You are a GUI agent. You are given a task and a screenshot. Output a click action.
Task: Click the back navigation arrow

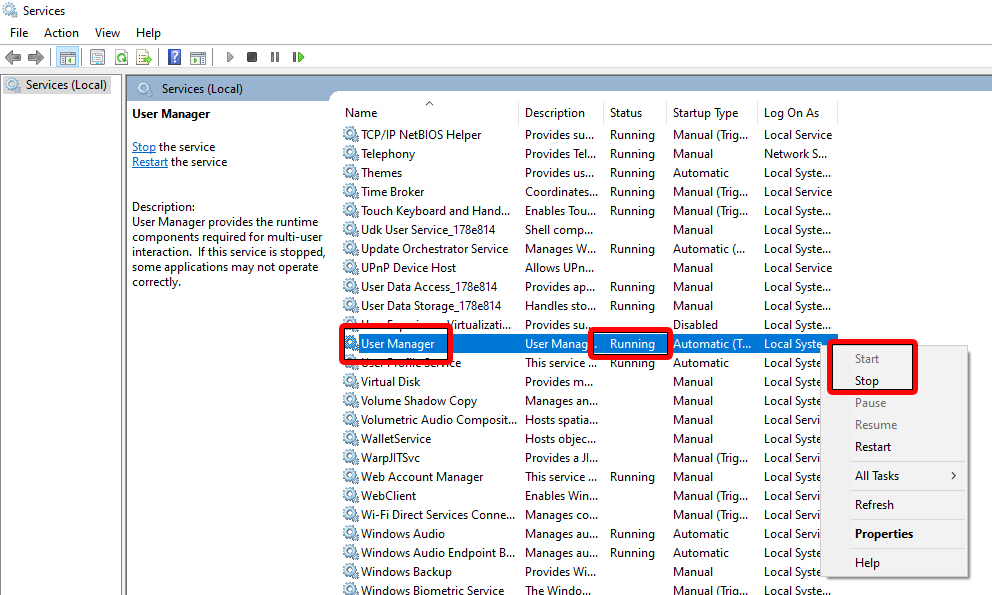(x=13, y=57)
